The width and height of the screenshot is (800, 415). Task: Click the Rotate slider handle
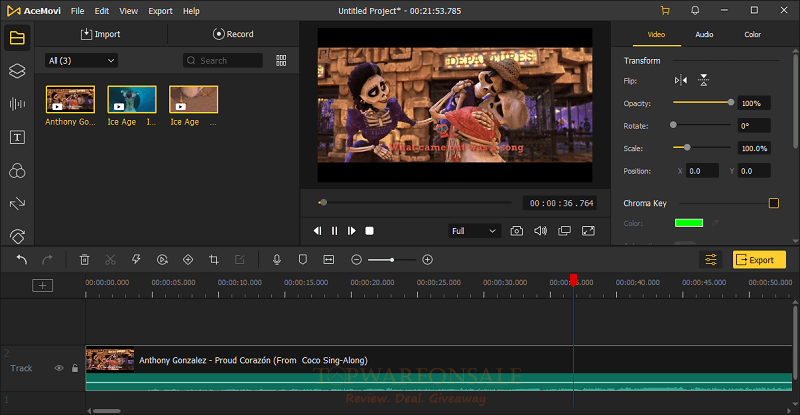(x=673, y=125)
